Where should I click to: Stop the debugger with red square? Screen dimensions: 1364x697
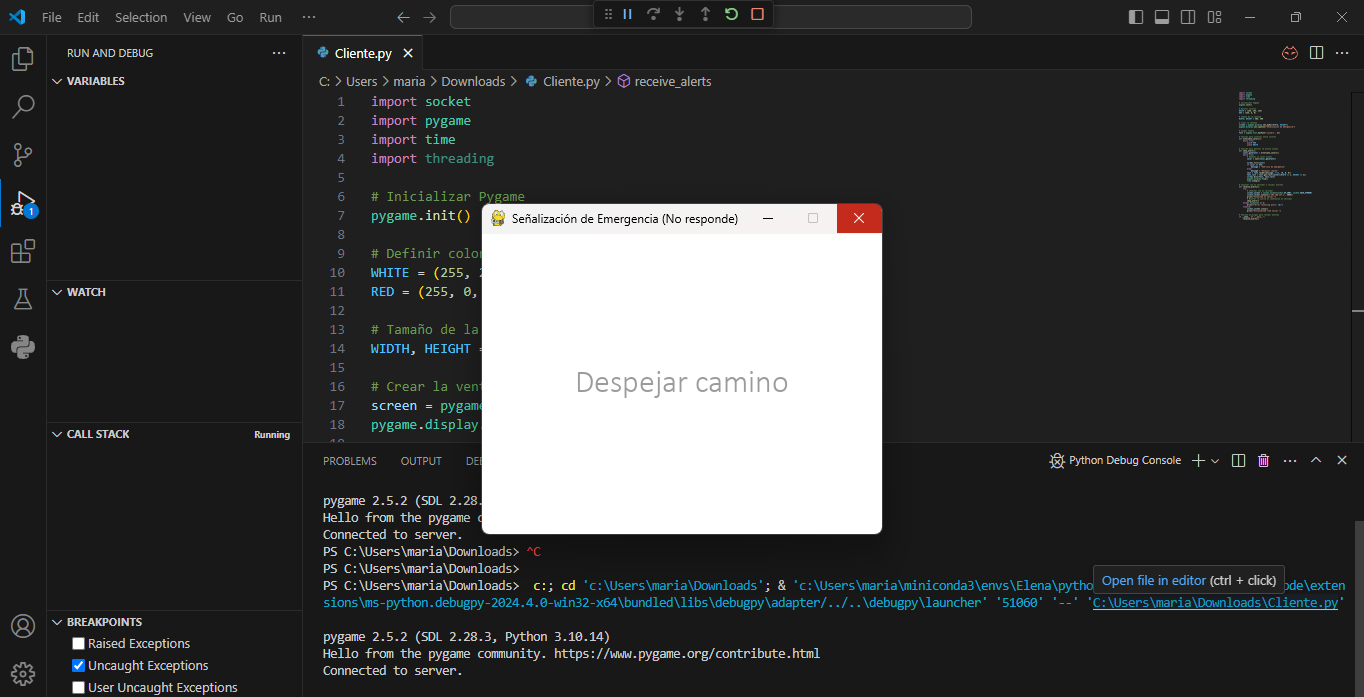pyautogui.click(x=757, y=15)
